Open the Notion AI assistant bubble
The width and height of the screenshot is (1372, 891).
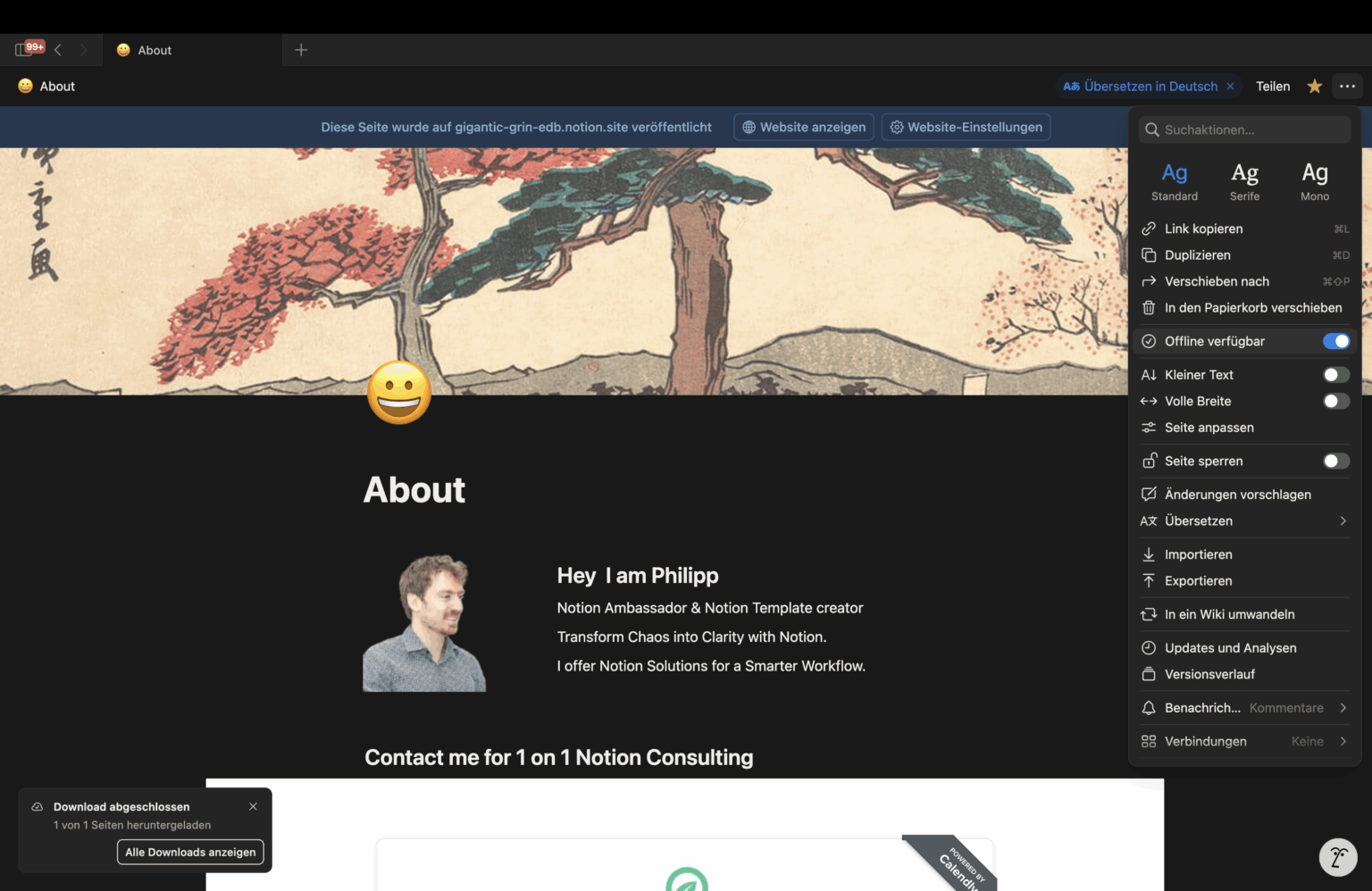pyautogui.click(x=1337, y=857)
